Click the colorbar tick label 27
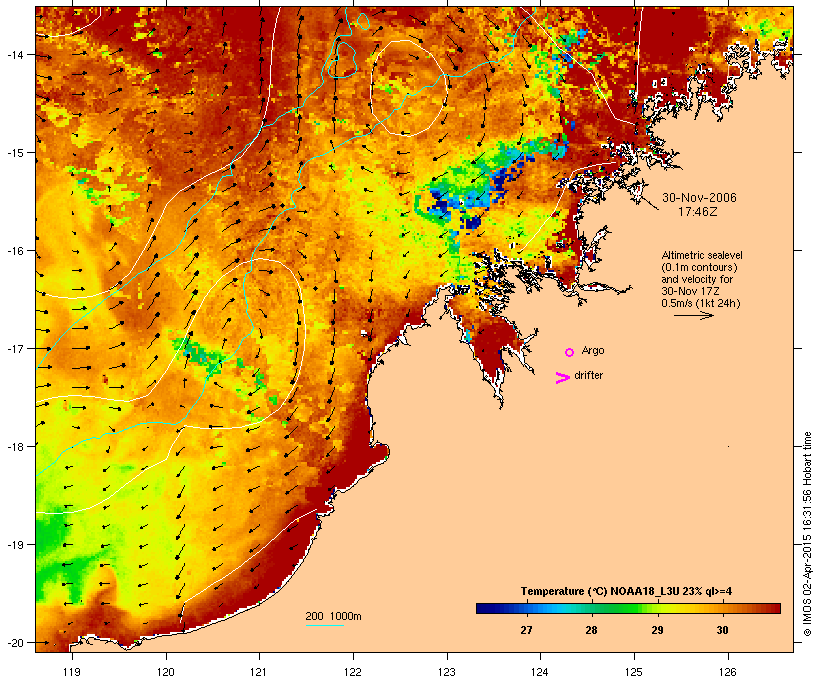Screen dimensions: 820x680 click(526, 630)
